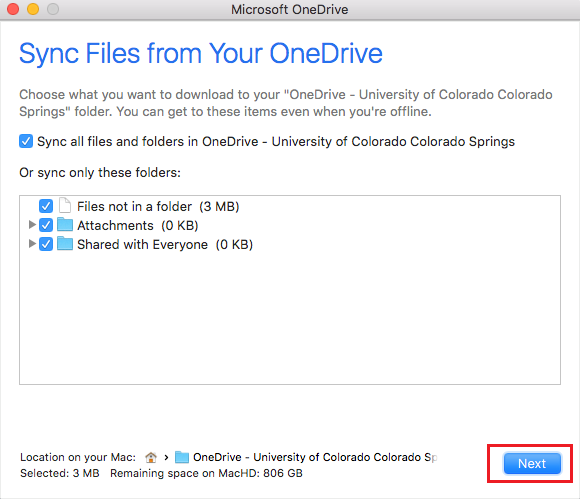This screenshot has width=580, height=499.
Task: Select the Files not in a folder (3 MB) row text
Action: pos(158,206)
